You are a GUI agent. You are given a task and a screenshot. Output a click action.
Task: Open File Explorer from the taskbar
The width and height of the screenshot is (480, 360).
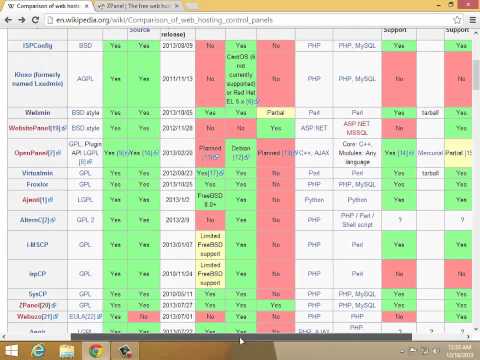coord(67,351)
